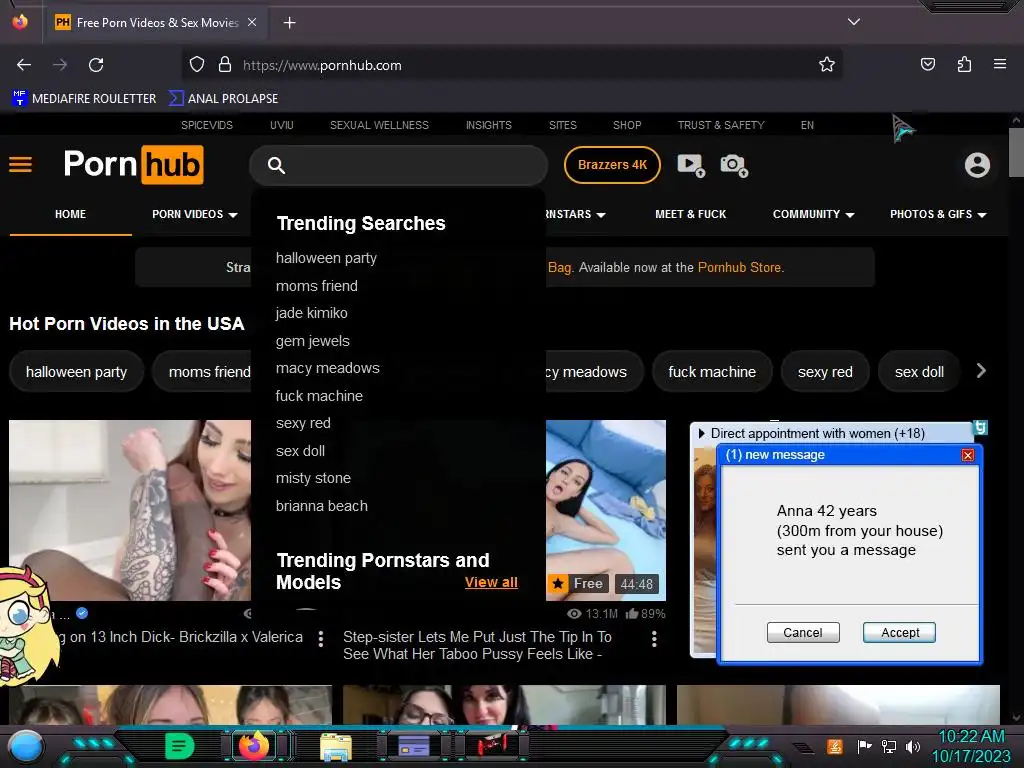Click the browser forward arrow
This screenshot has width=1024, height=768.
click(60, 65)
